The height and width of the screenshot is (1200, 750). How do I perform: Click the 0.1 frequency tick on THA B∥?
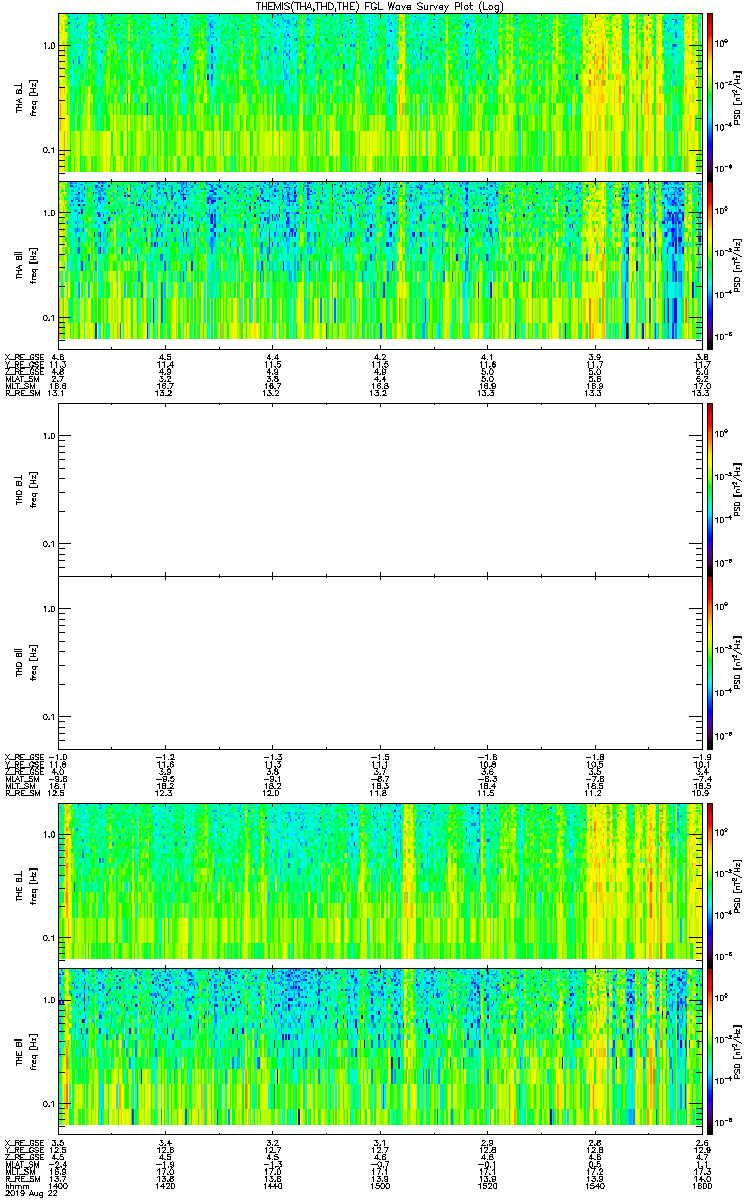click(48, 318)
